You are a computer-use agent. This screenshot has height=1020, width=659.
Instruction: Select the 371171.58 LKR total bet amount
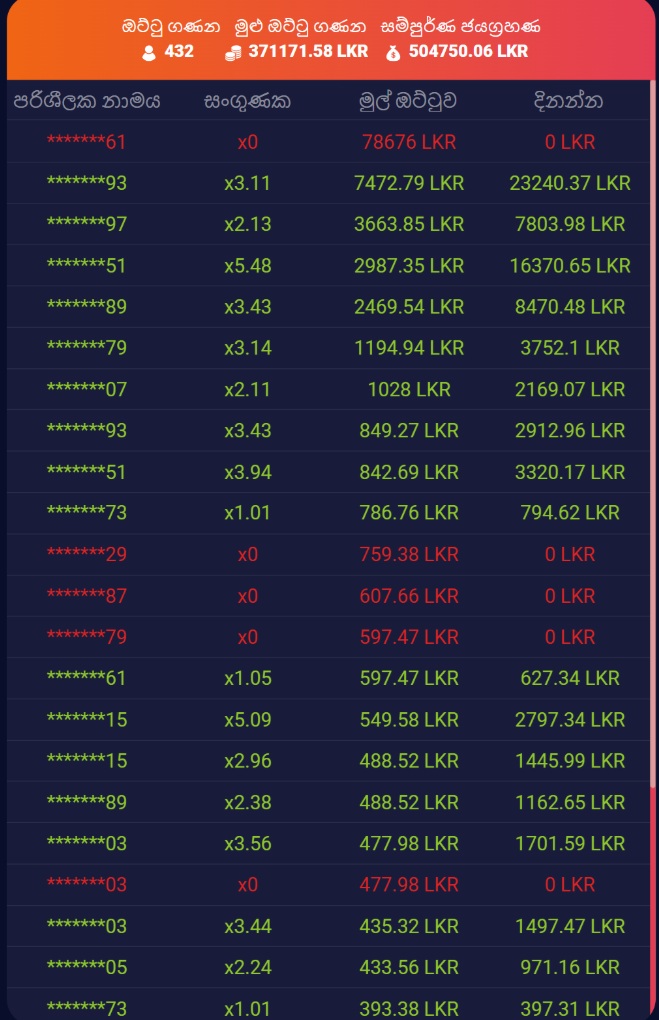[308, 51]
